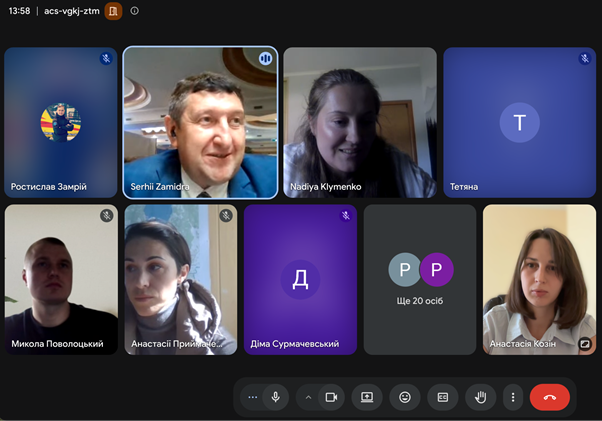Click Ростислав Замрій's profile picture avatar

coord(61,122)
